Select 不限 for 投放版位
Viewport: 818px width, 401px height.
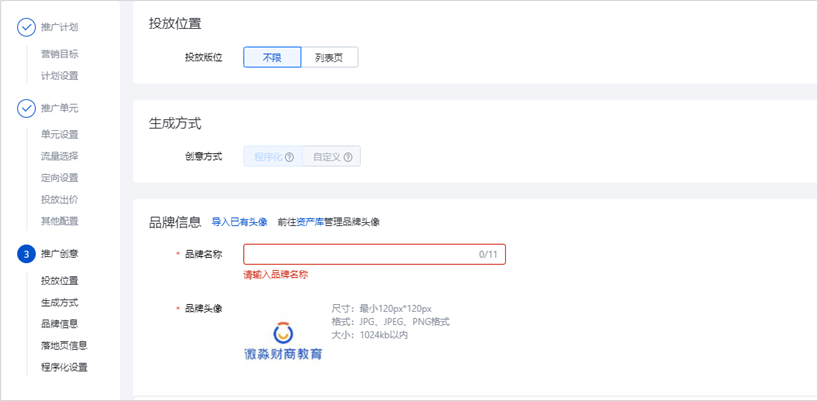pyautogui.click(x=272, y=58)
